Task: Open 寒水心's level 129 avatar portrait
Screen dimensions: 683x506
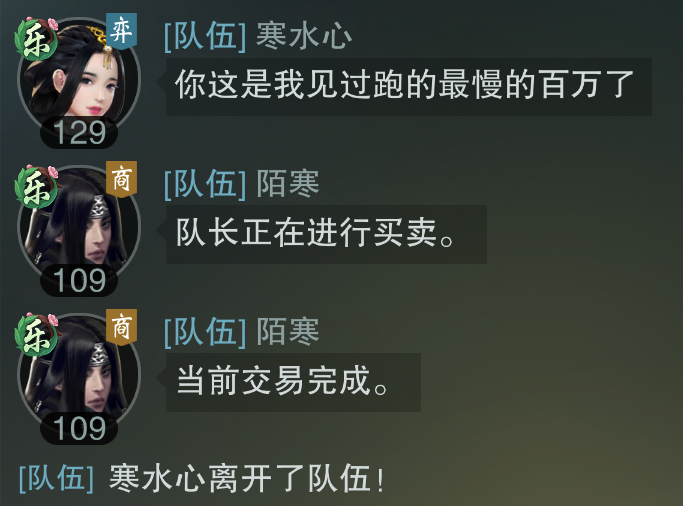Action: [x=79, y=78]
